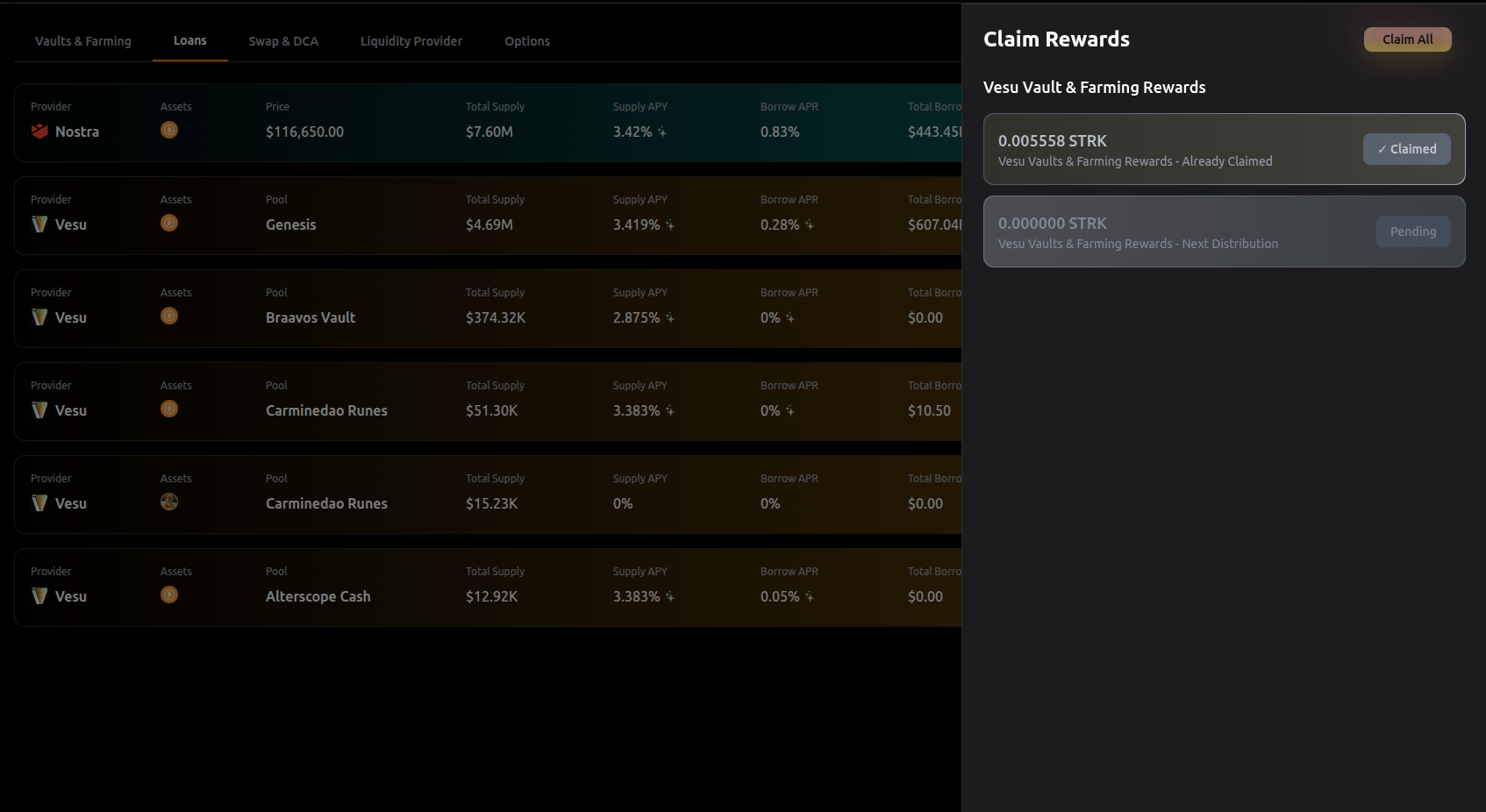The height and width of the screenshot is (812, 1486).
Task: Click the Claimed button for 0.005558 STRK
Action: [1407, 149]
